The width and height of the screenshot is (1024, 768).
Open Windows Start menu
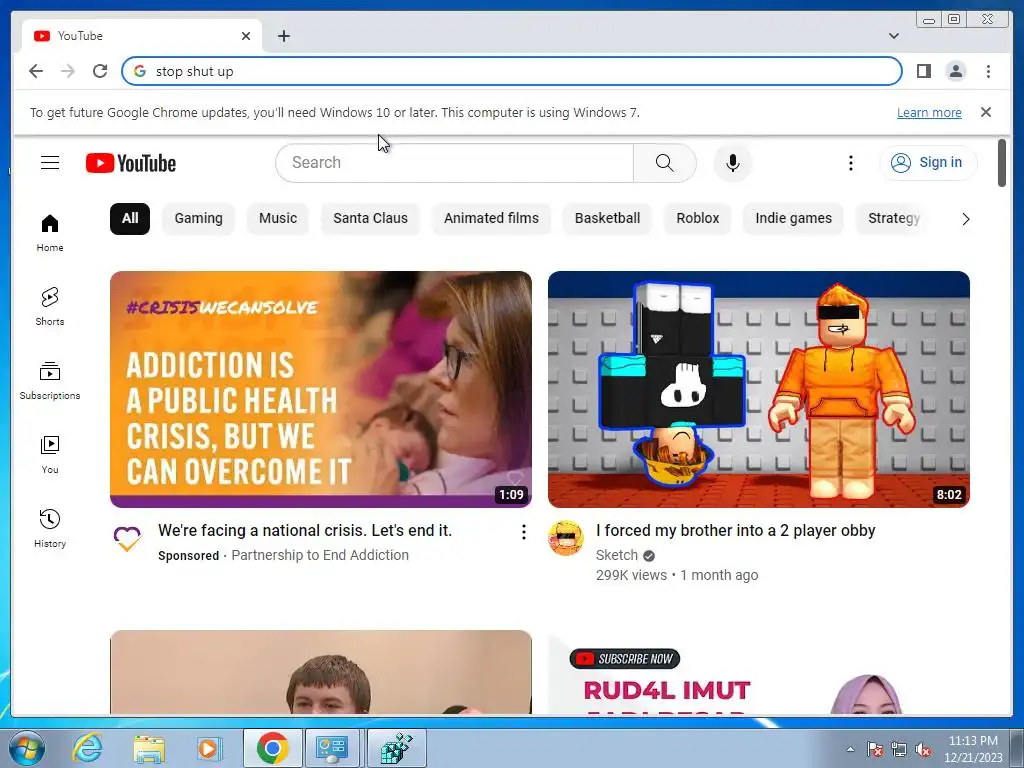[26, 748]
